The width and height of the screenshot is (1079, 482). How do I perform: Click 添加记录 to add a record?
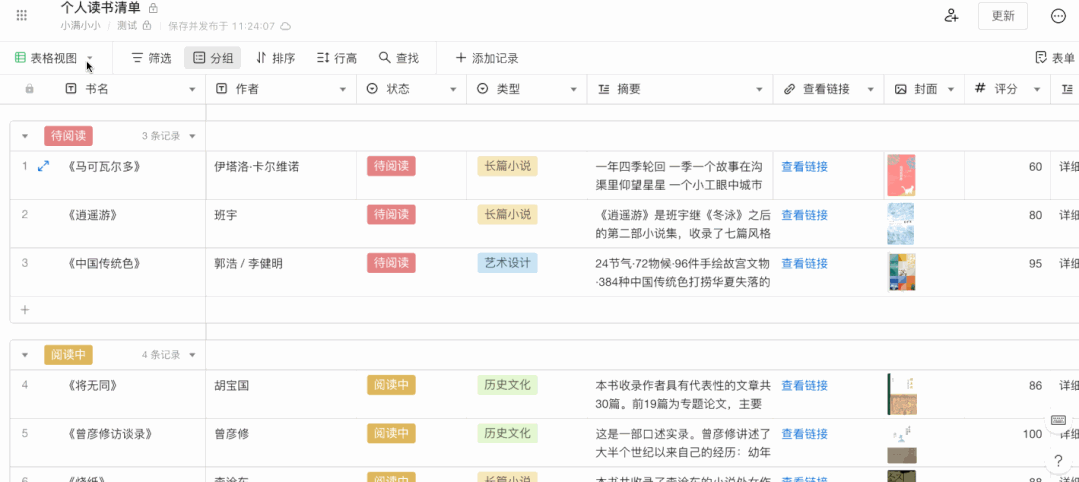tap(487, 59)
